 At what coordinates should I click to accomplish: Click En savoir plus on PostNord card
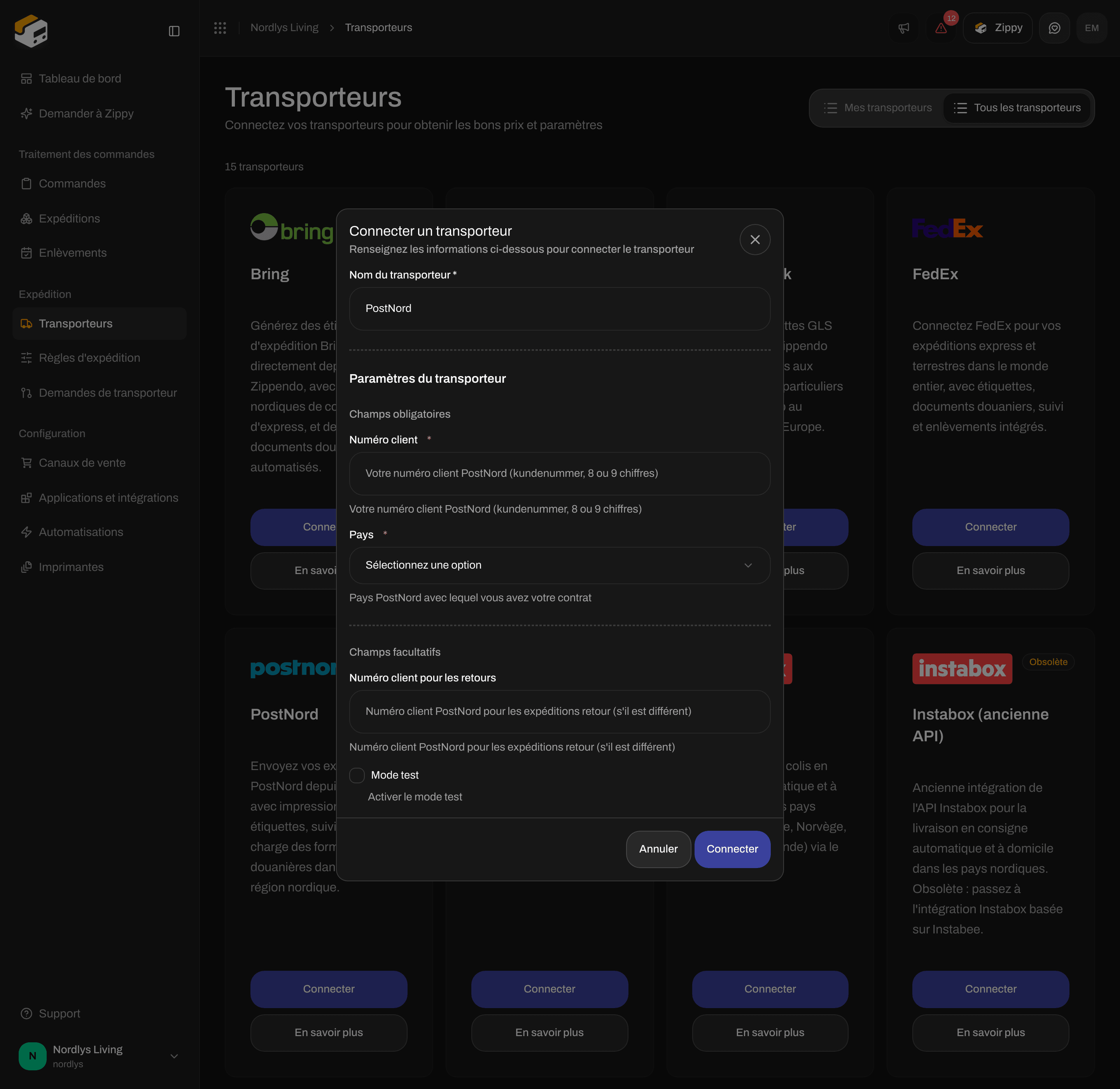coord(329,1032)
